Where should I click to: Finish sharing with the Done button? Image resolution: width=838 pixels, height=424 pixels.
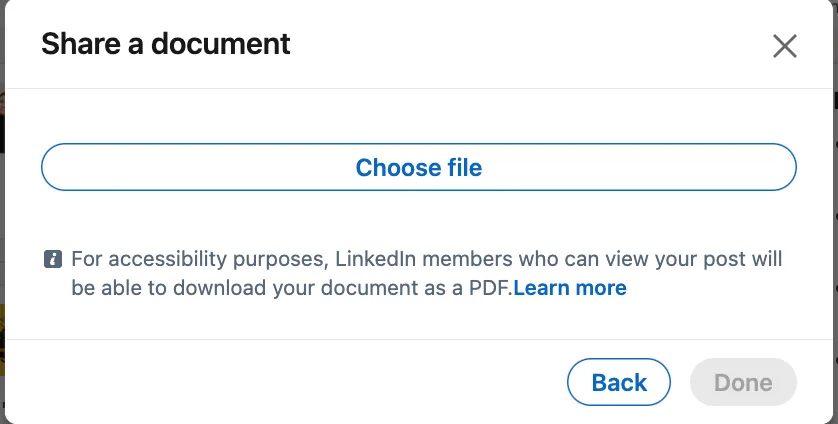tap(743, 382)
